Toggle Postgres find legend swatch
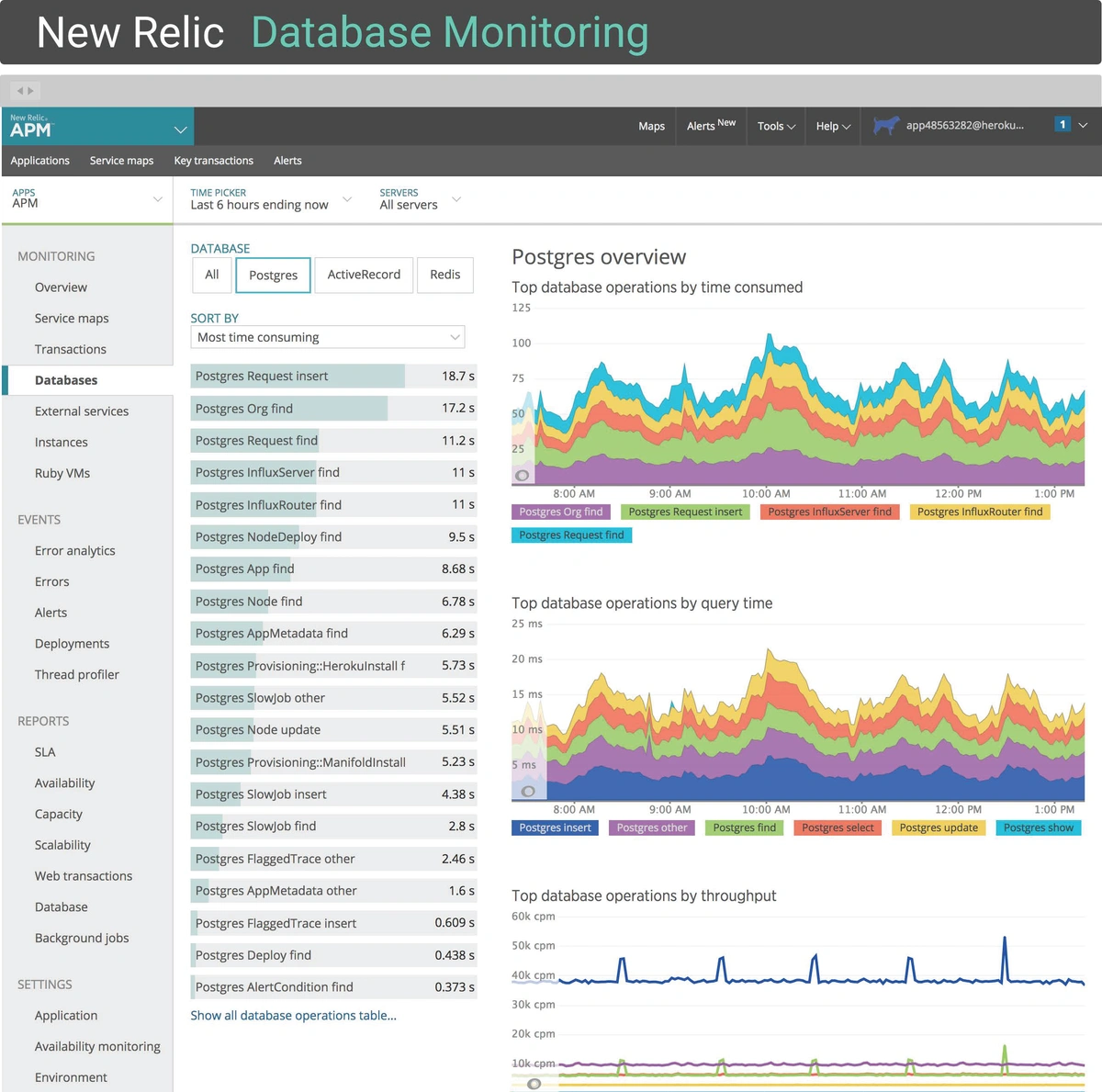The height and width of the screenshot is (1092, 1102). (x=744, y=827)
